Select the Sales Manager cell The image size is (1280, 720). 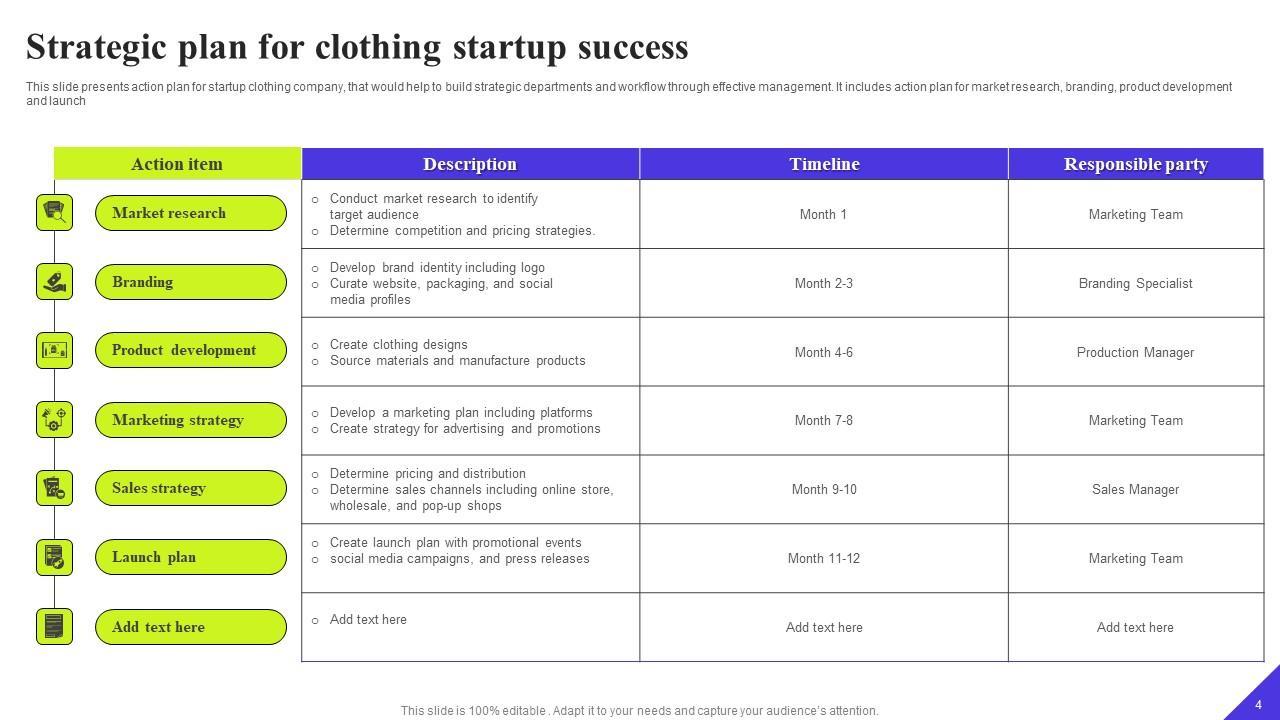click(1135, 489)
